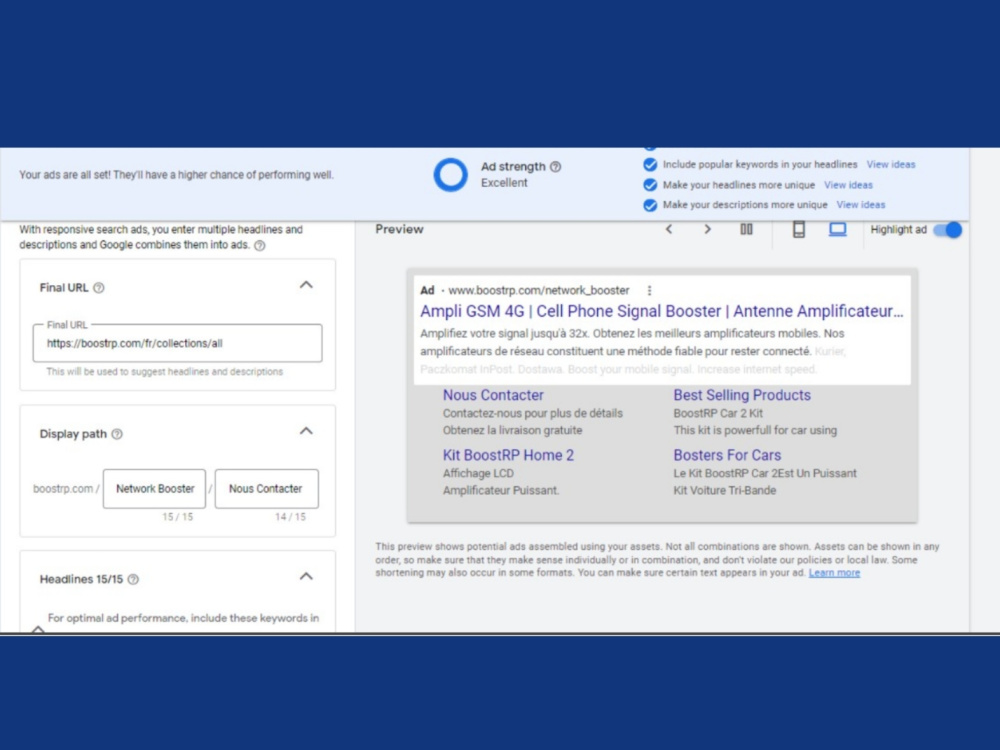
Task: Click the 'boostrp.com /' path prefix
Action: [66, 489]
